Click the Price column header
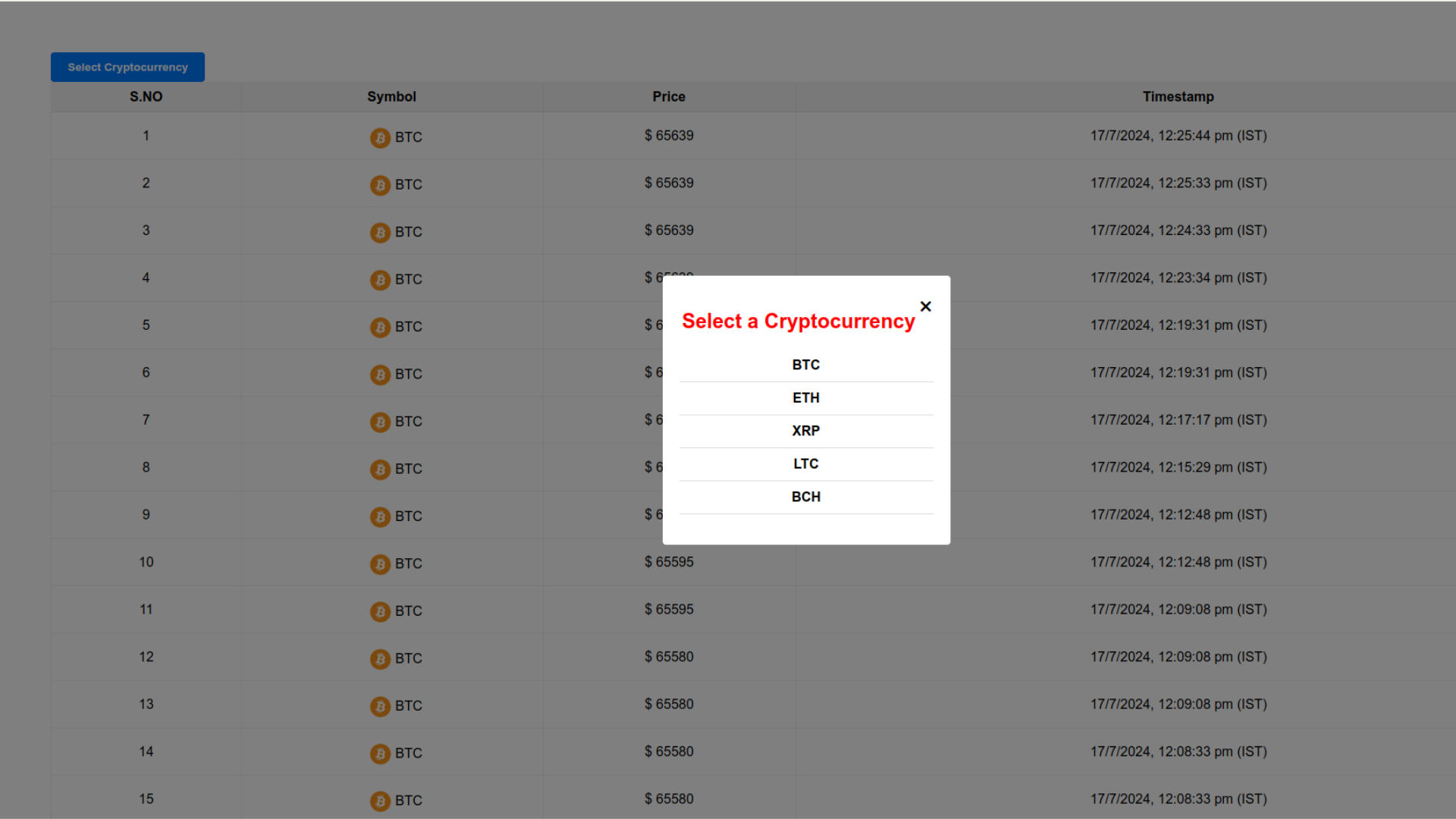Screen dimensions: 1456x819 tap(668, 97)
